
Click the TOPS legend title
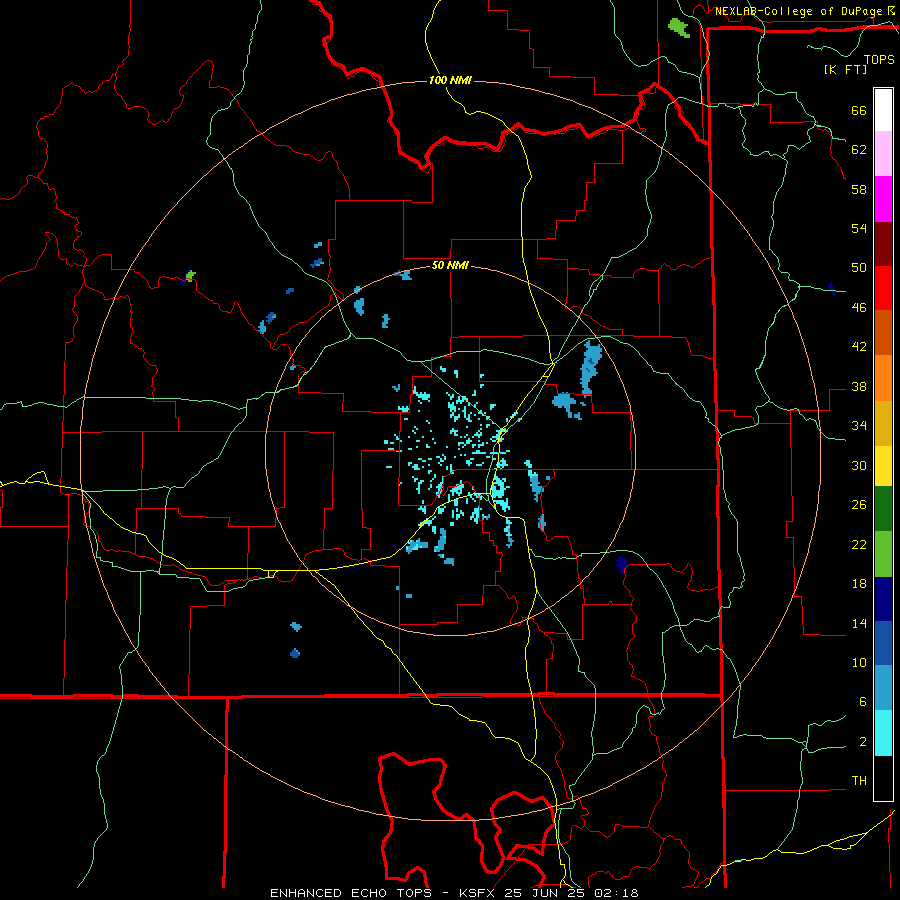pyautogui.click(x=879, y=60)
